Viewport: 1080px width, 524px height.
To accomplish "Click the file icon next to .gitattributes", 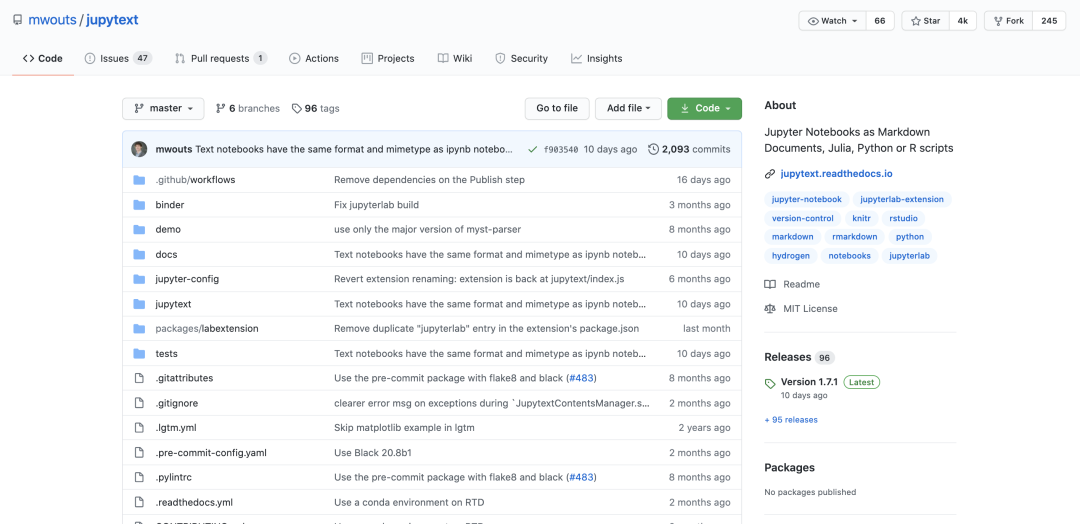I will pyautogui.click(x=139, y=378).
